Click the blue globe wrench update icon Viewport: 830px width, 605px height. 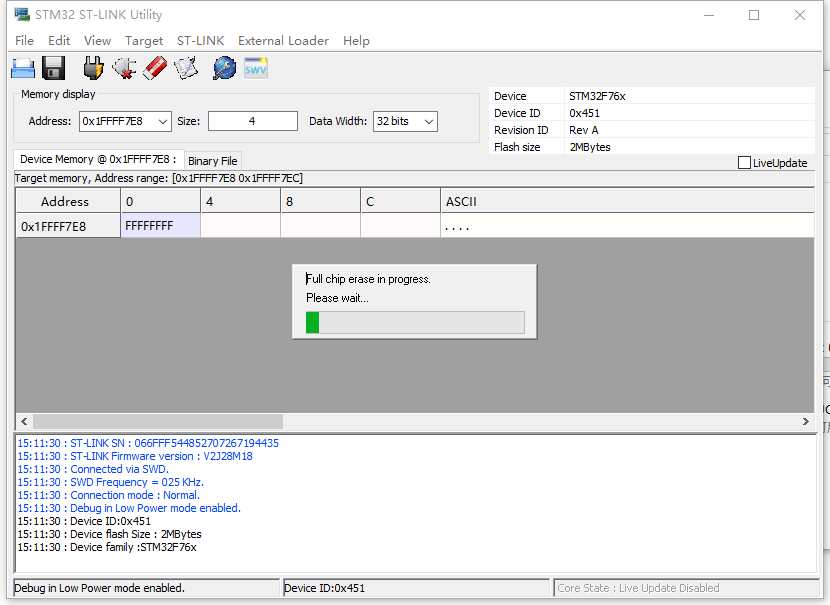coord(224,68)
